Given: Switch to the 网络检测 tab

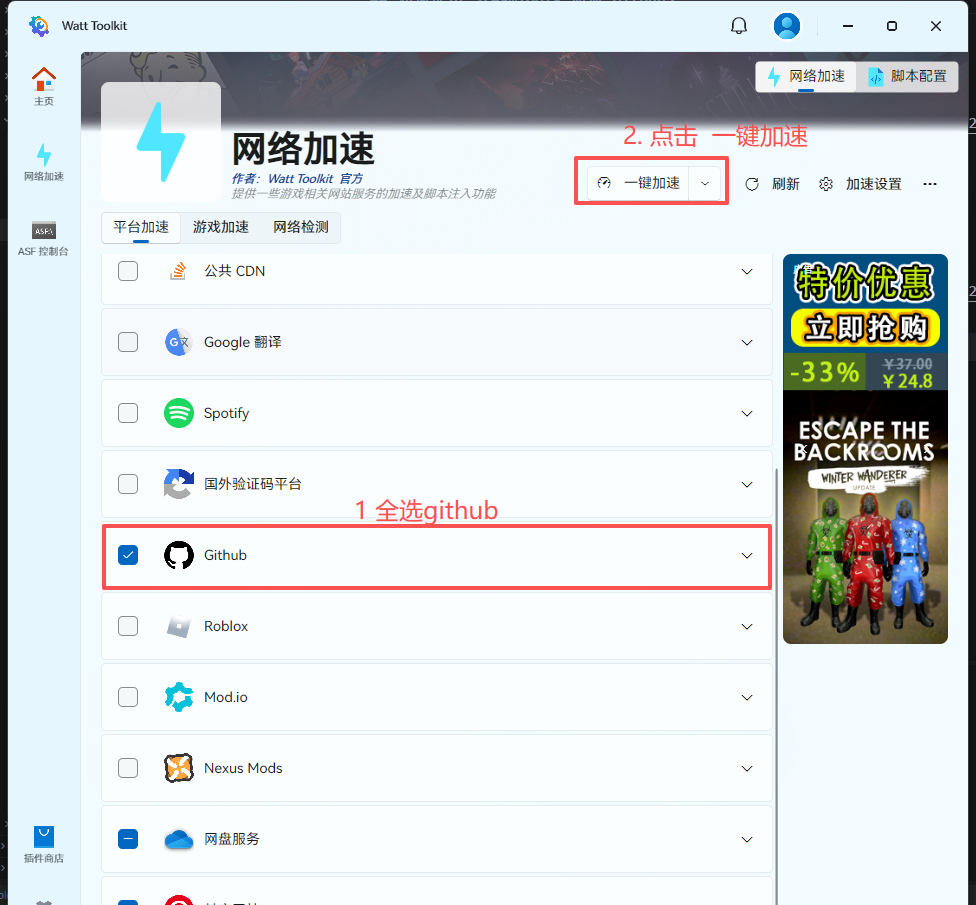Looking at the screenshot, I should (x=301, y=228).
